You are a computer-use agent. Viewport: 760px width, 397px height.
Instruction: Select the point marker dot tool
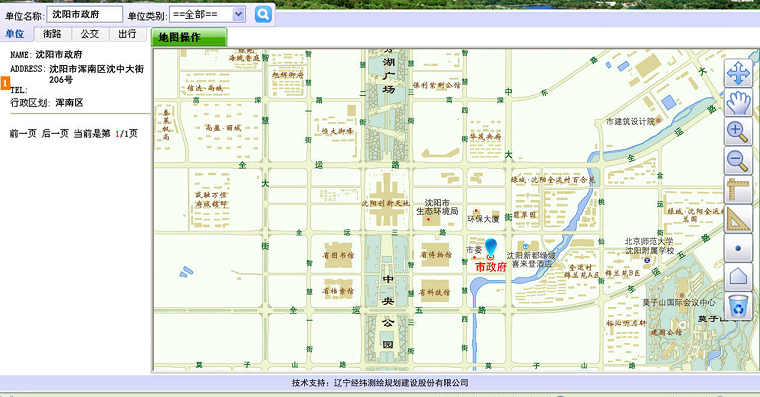click(738, 248)
